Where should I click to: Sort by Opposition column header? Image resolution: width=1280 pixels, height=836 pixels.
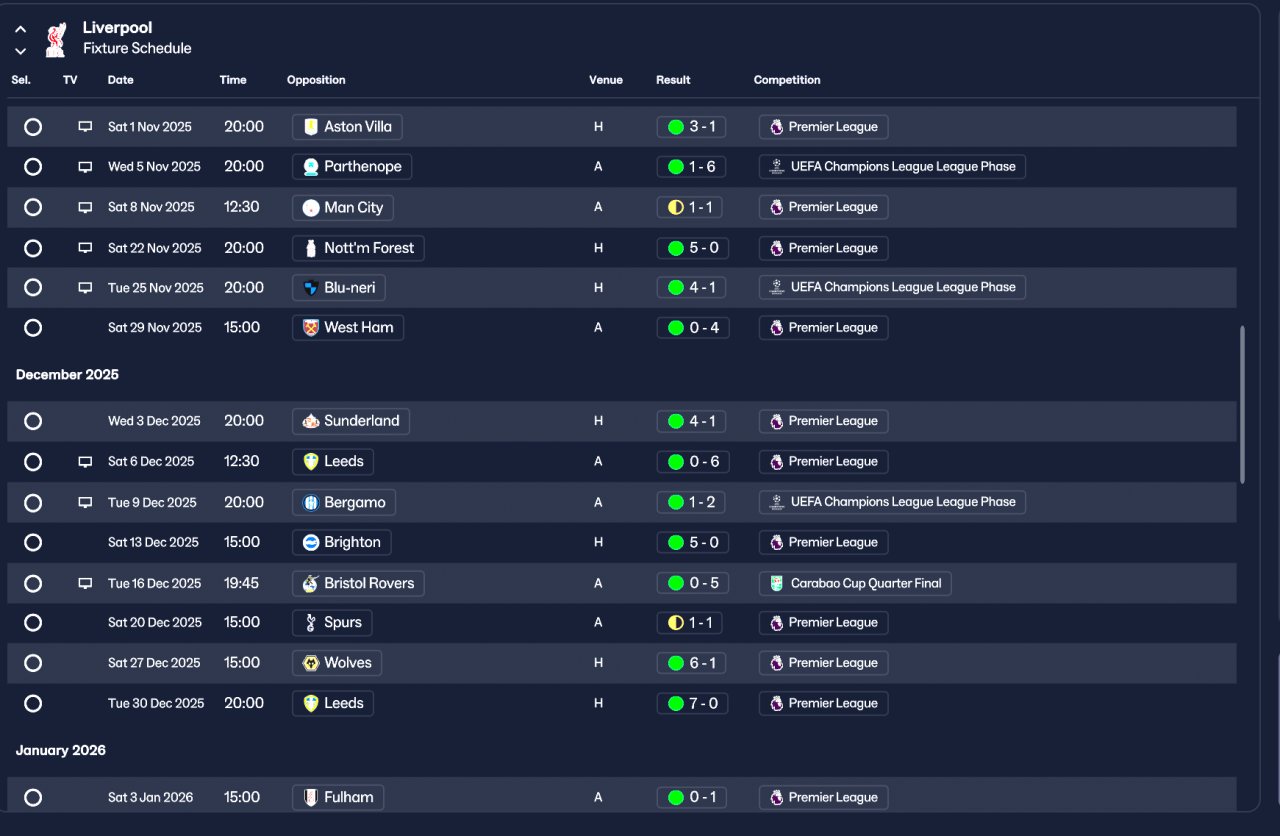pyautogui.click(x=316, y=80)
